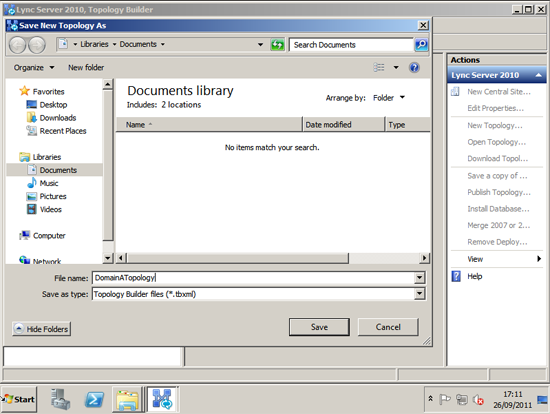Sort by the Date modified column header
The image size is (550, 414).
343,125
